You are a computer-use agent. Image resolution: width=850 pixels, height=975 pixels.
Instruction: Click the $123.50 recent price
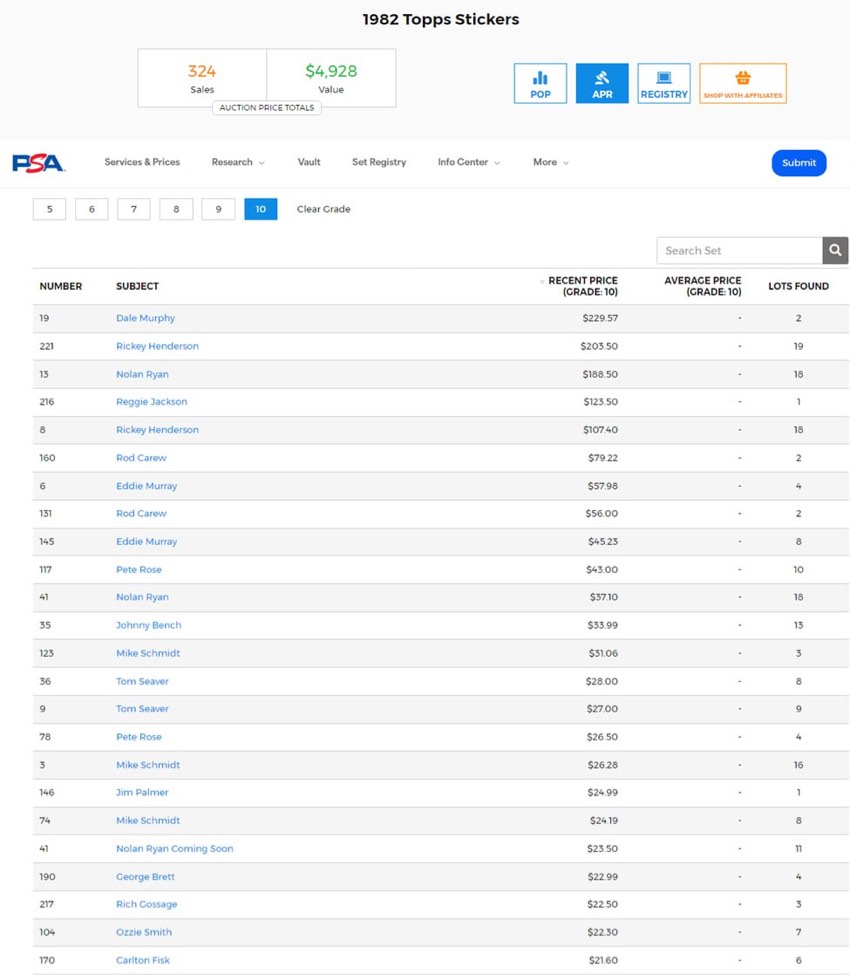click(x=601, y=402)
